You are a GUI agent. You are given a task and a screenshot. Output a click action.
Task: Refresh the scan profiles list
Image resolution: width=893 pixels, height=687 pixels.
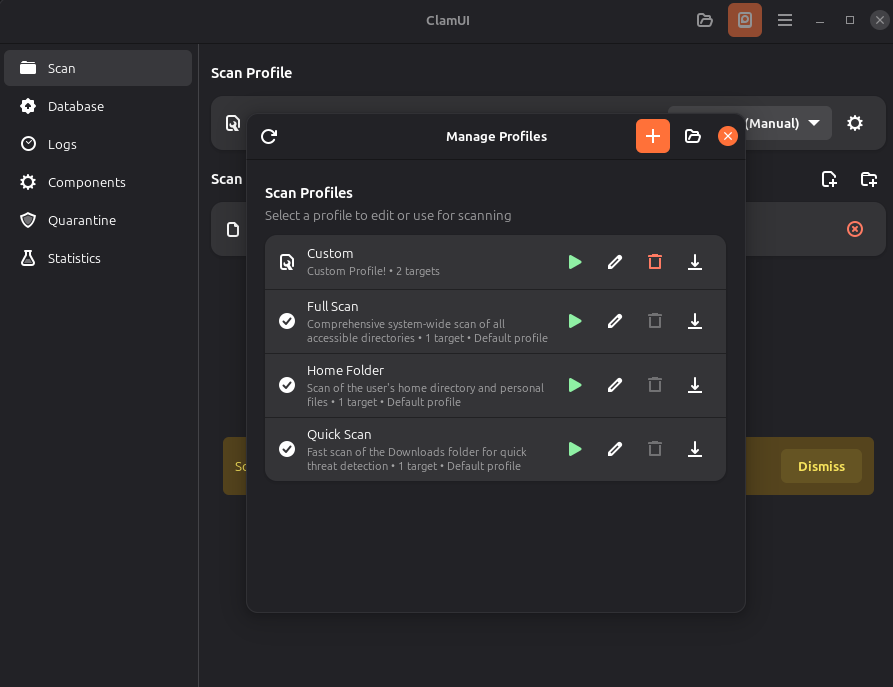[x=268, y=136]
